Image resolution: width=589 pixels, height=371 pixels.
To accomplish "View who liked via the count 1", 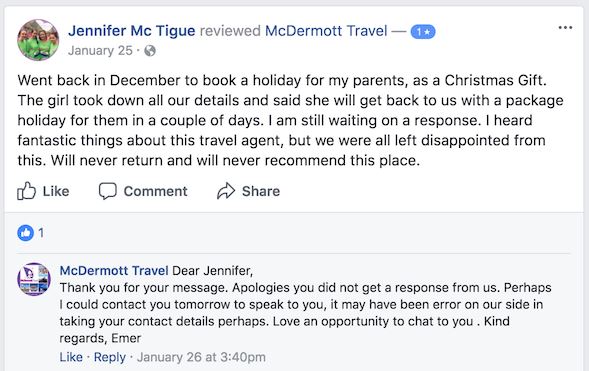I will click(41, 233).
